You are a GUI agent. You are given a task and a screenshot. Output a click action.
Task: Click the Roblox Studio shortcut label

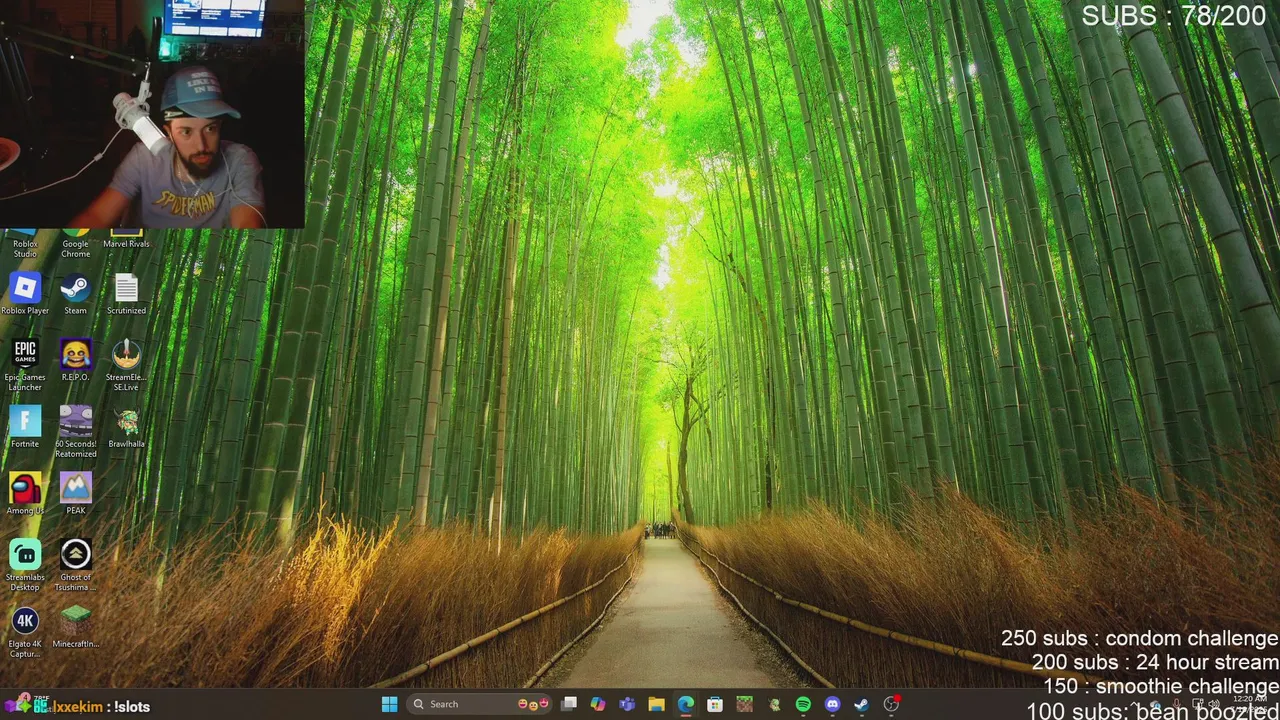pyautogui.click(x=25, y=249)
